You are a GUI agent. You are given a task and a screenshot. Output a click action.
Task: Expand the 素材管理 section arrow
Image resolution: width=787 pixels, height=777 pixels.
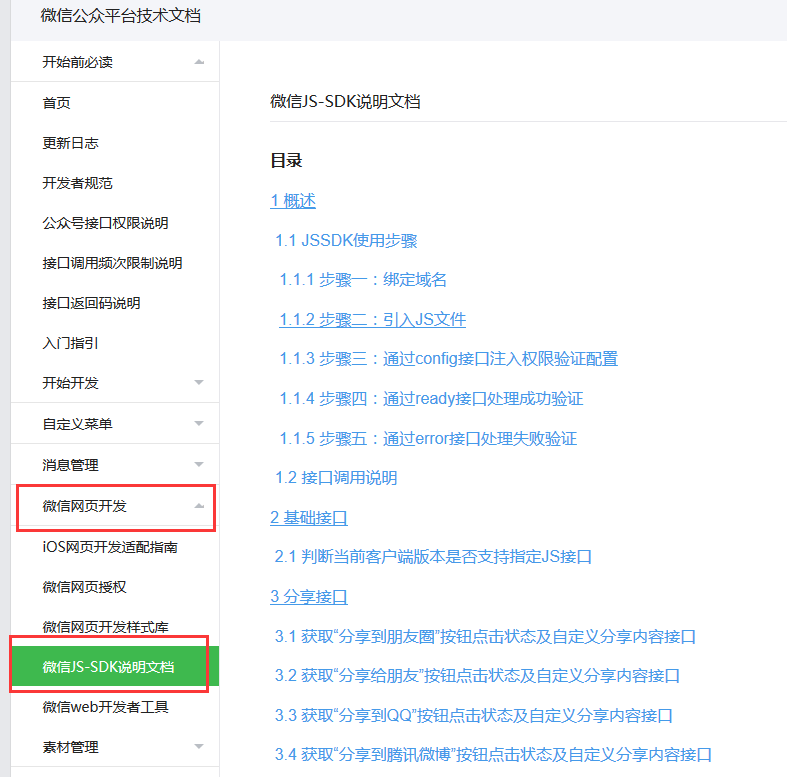(x=199, y=747)
